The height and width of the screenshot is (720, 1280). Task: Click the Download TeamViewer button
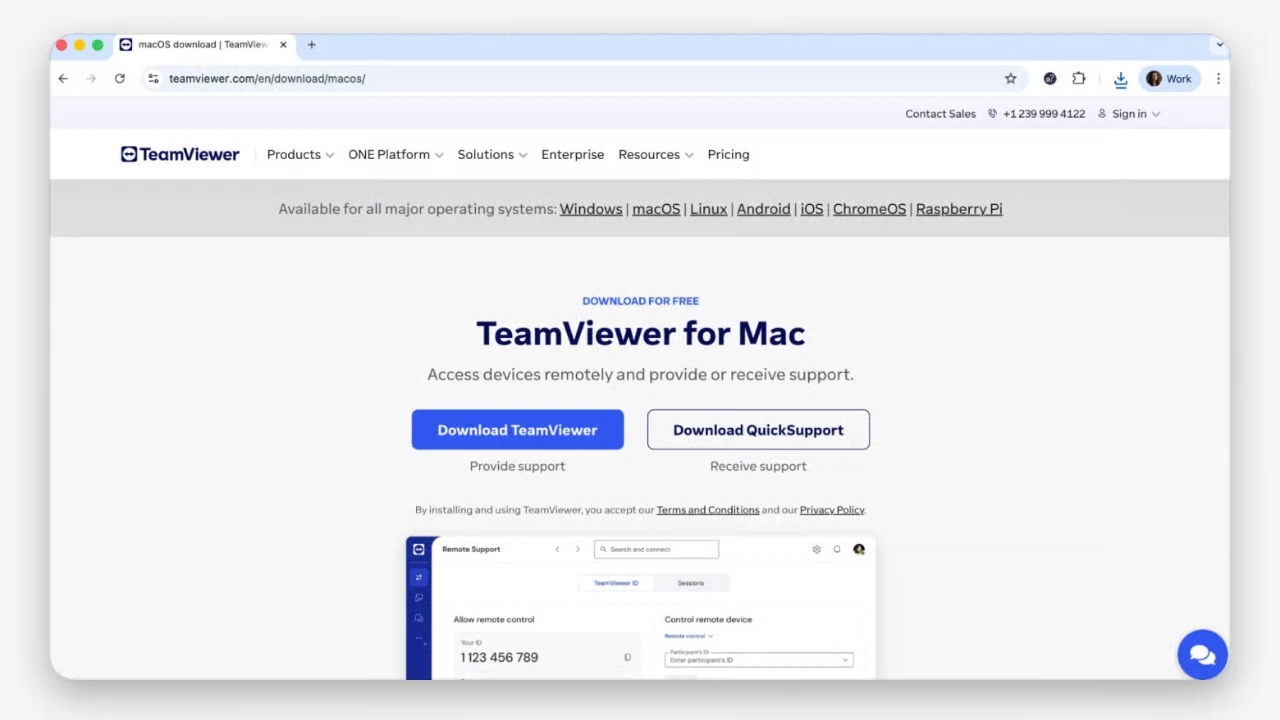(517, 429)
